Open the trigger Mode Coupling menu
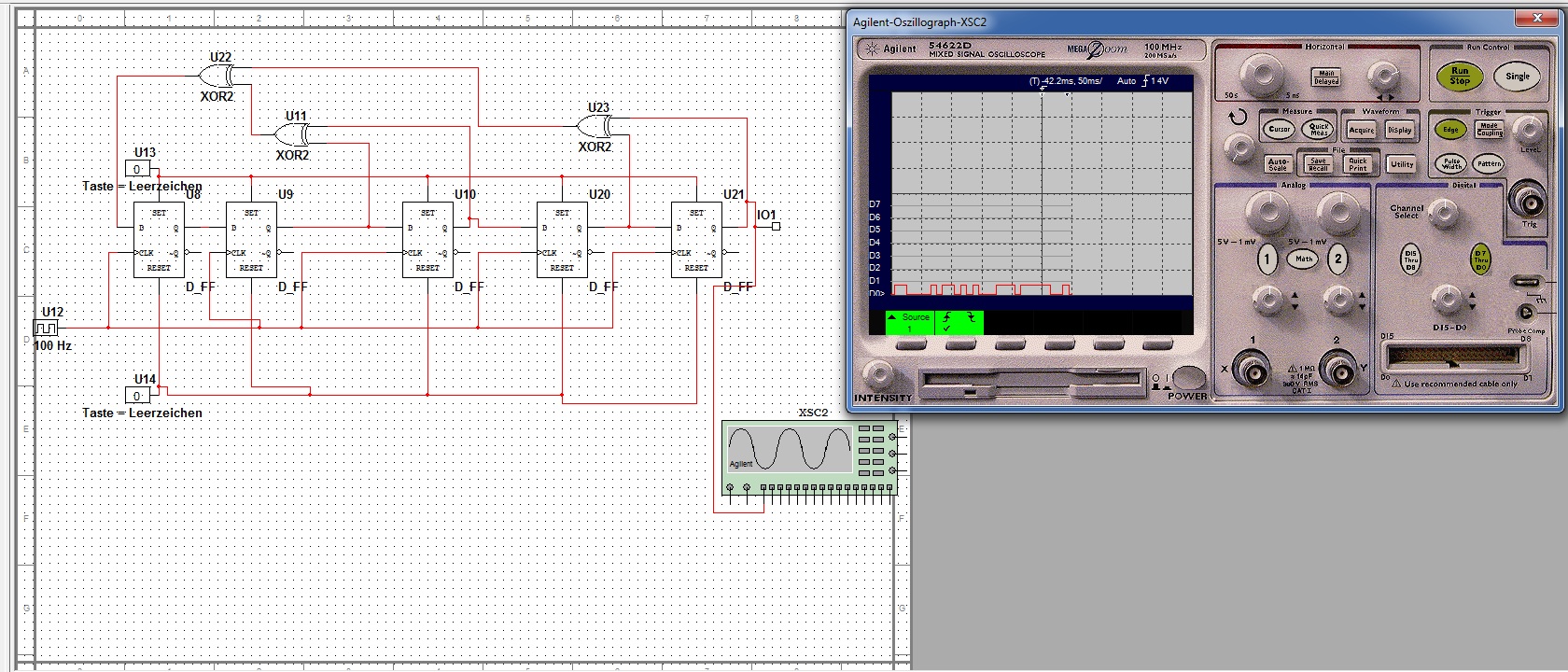This screenshot has height=672, width=1568. [1490, 130]
